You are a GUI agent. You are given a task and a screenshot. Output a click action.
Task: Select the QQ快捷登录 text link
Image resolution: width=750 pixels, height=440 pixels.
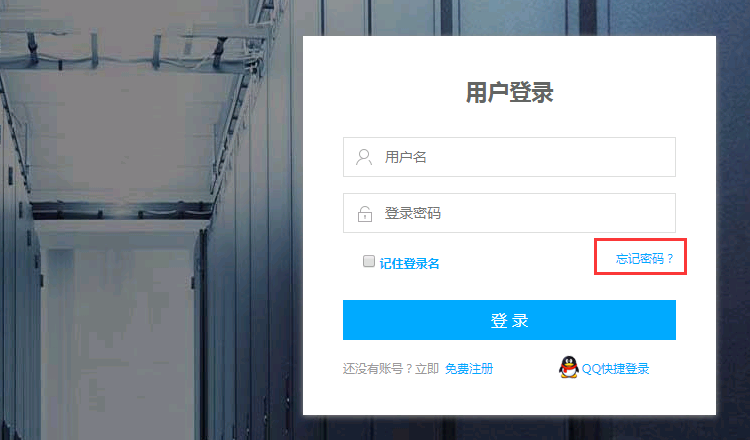click(616, 369)
